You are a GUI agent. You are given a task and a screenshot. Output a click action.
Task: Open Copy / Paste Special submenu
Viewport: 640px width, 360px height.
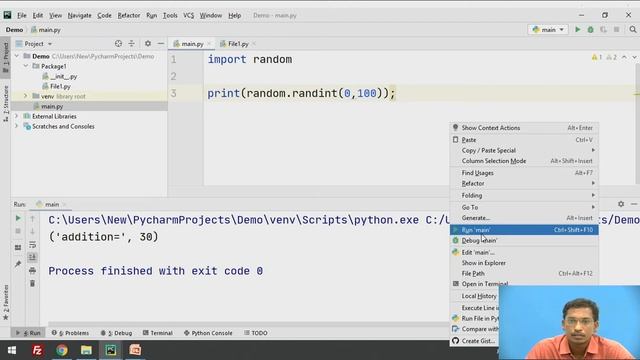(524, 150)
